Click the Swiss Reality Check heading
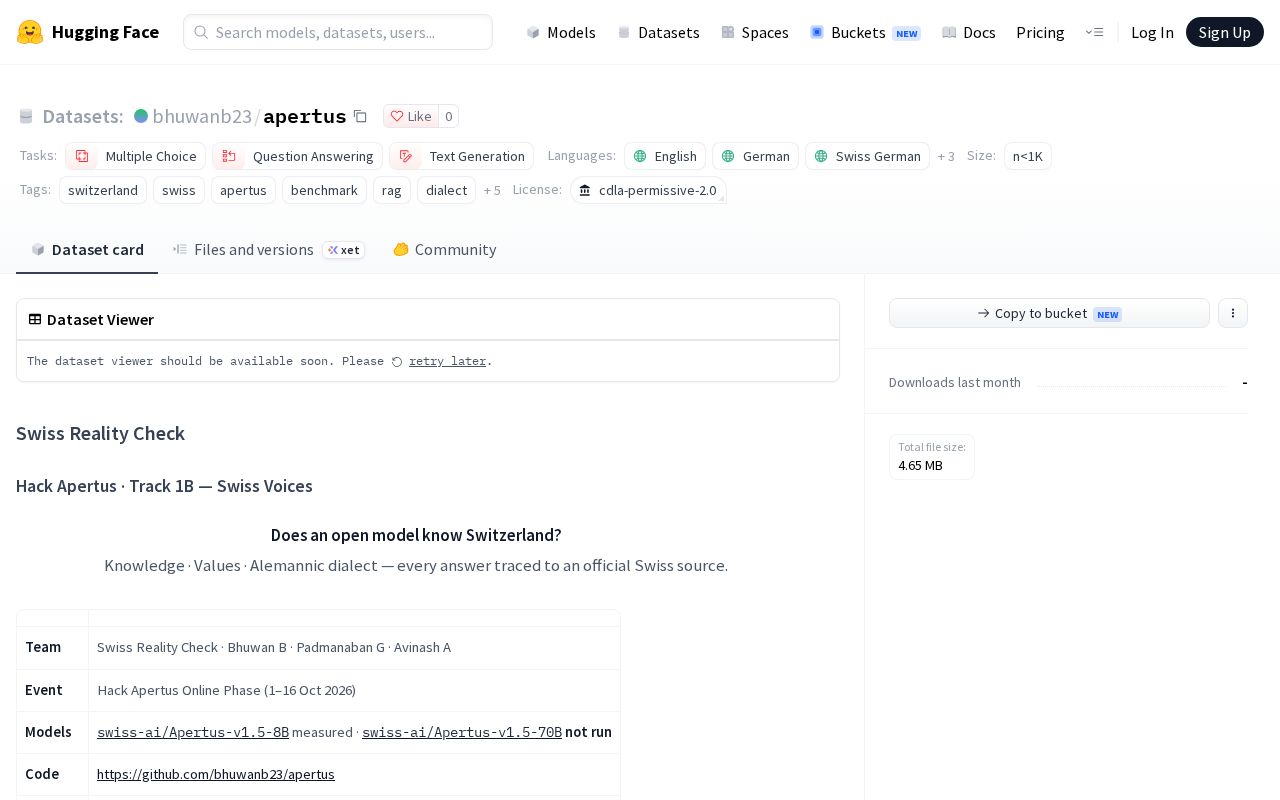 click(x=100, y=433)
